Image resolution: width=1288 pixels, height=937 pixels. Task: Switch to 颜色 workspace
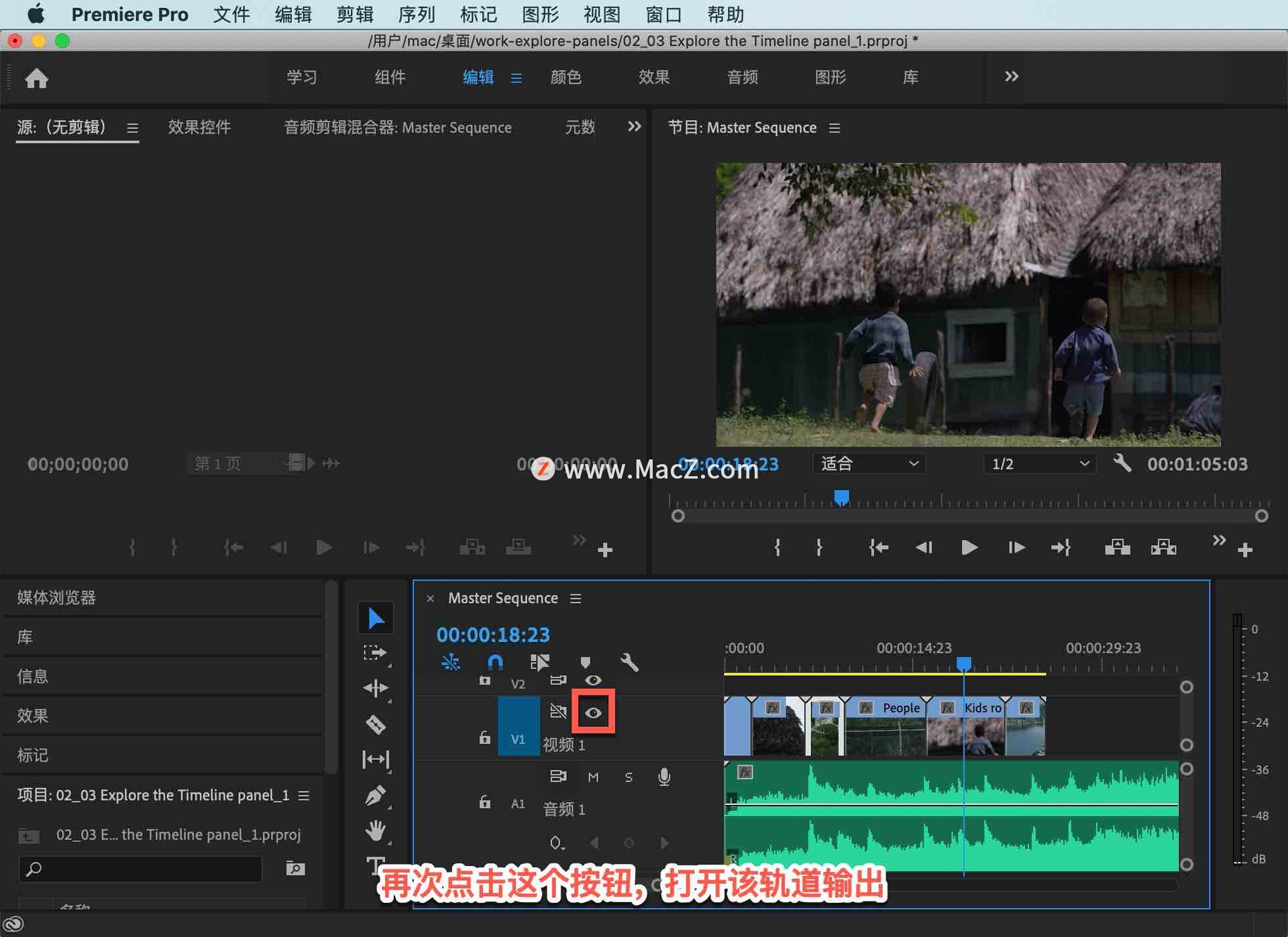pyautogui.click(x=566, y=77)
